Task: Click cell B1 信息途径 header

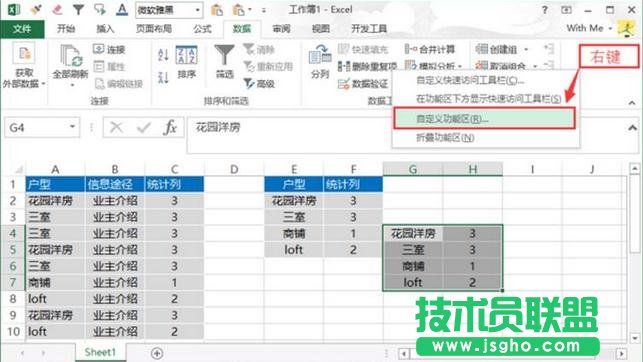Action: [115, 184]
